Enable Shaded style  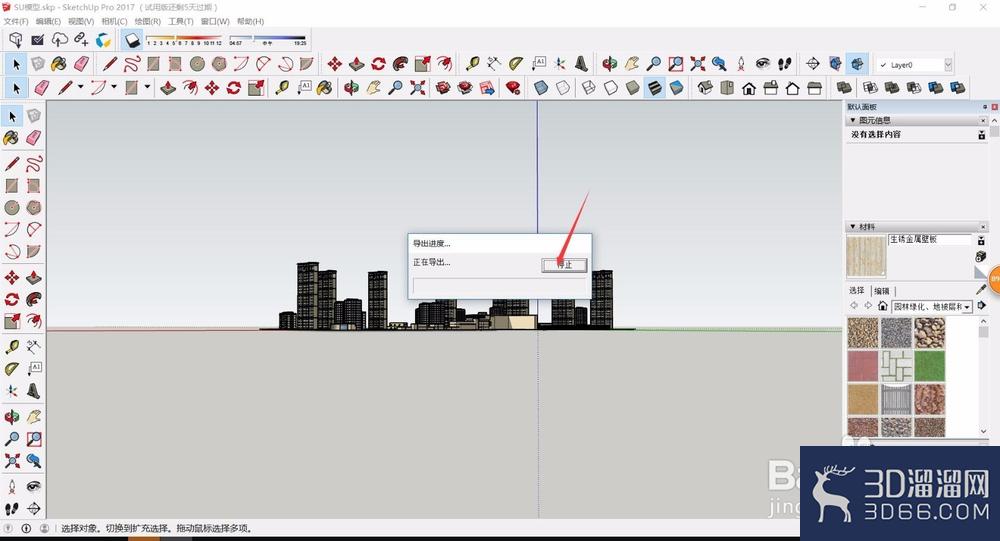point(633,87)
